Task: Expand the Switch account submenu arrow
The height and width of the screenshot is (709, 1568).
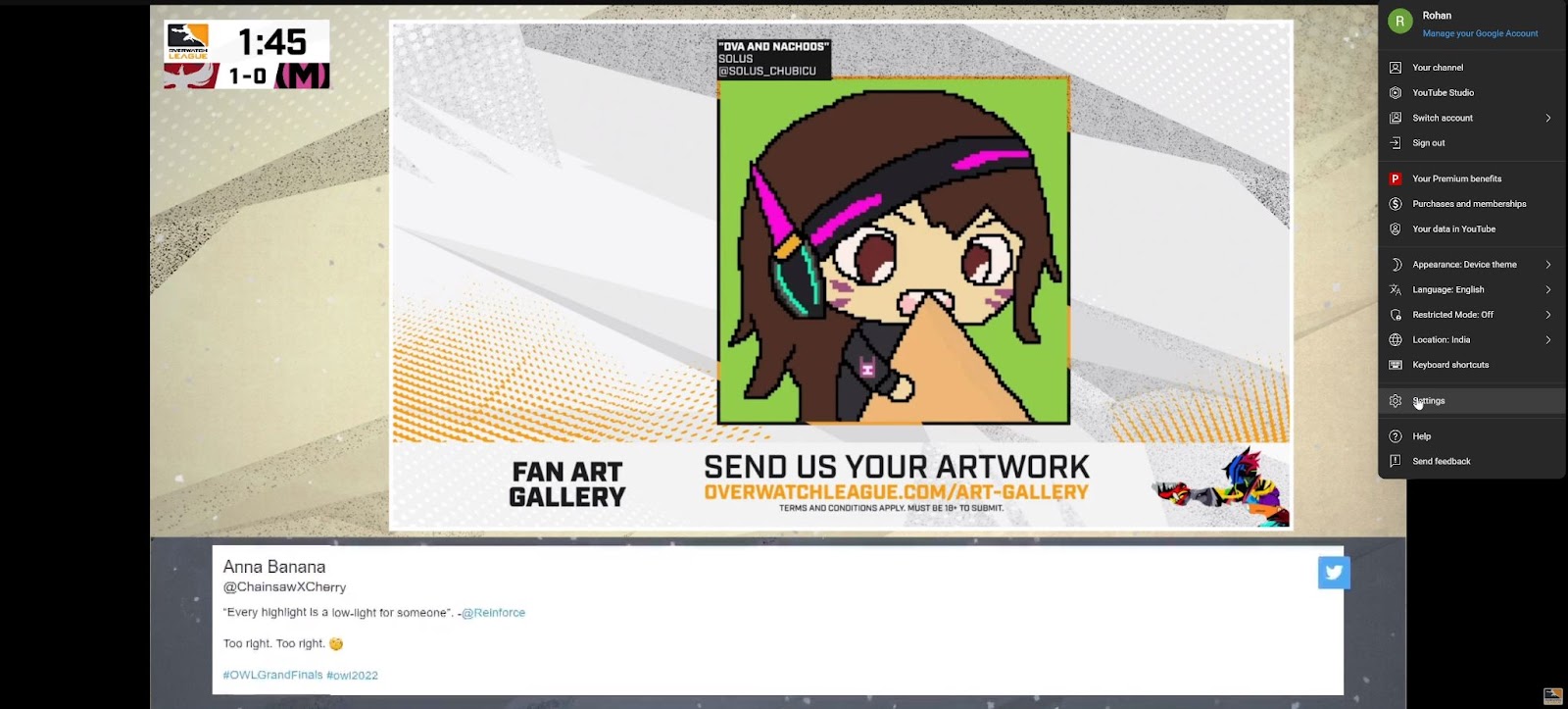Action: 1548,119
